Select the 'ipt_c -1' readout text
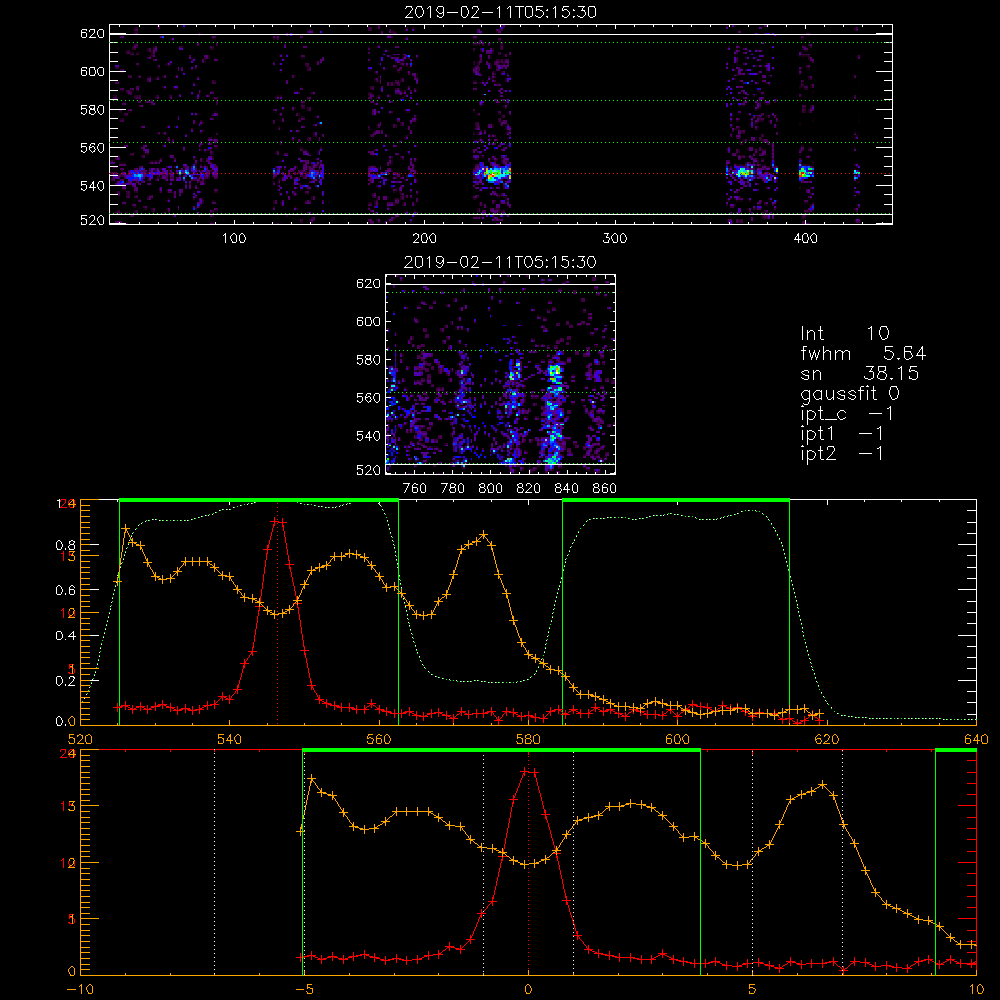 click(847, 414)
